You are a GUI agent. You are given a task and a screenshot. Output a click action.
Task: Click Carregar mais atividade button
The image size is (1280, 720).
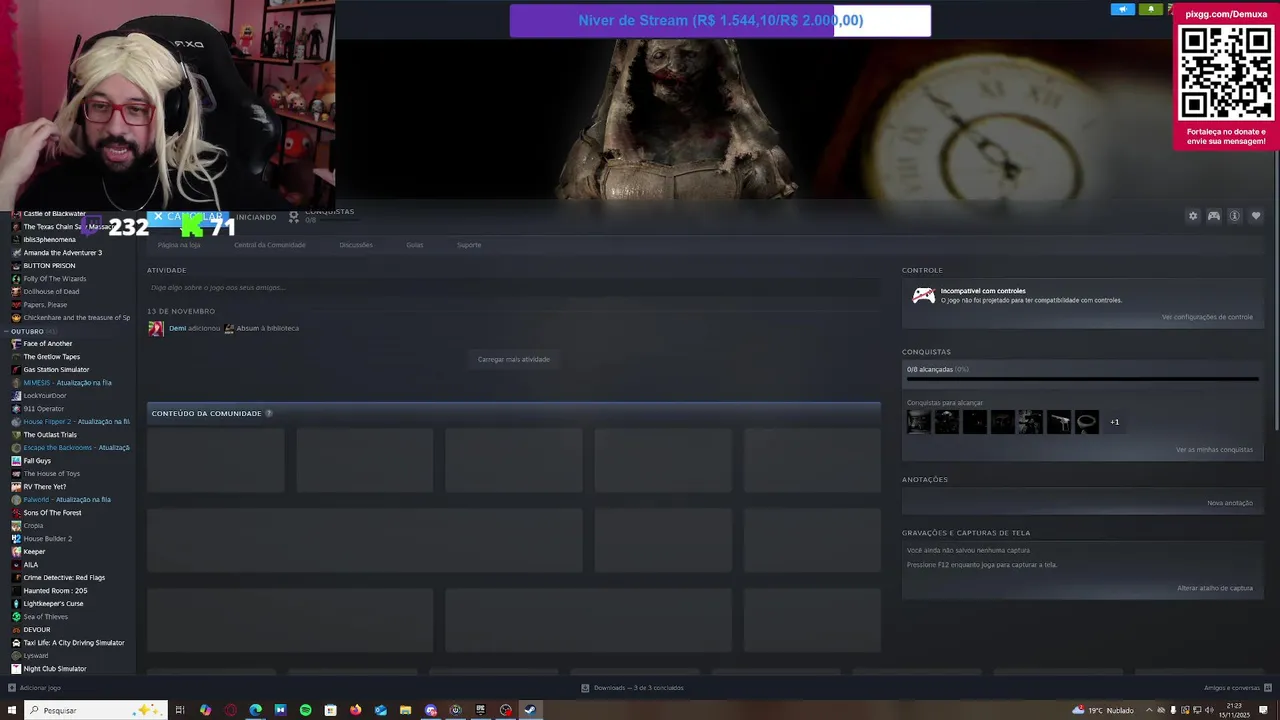[x=514, y=360]
